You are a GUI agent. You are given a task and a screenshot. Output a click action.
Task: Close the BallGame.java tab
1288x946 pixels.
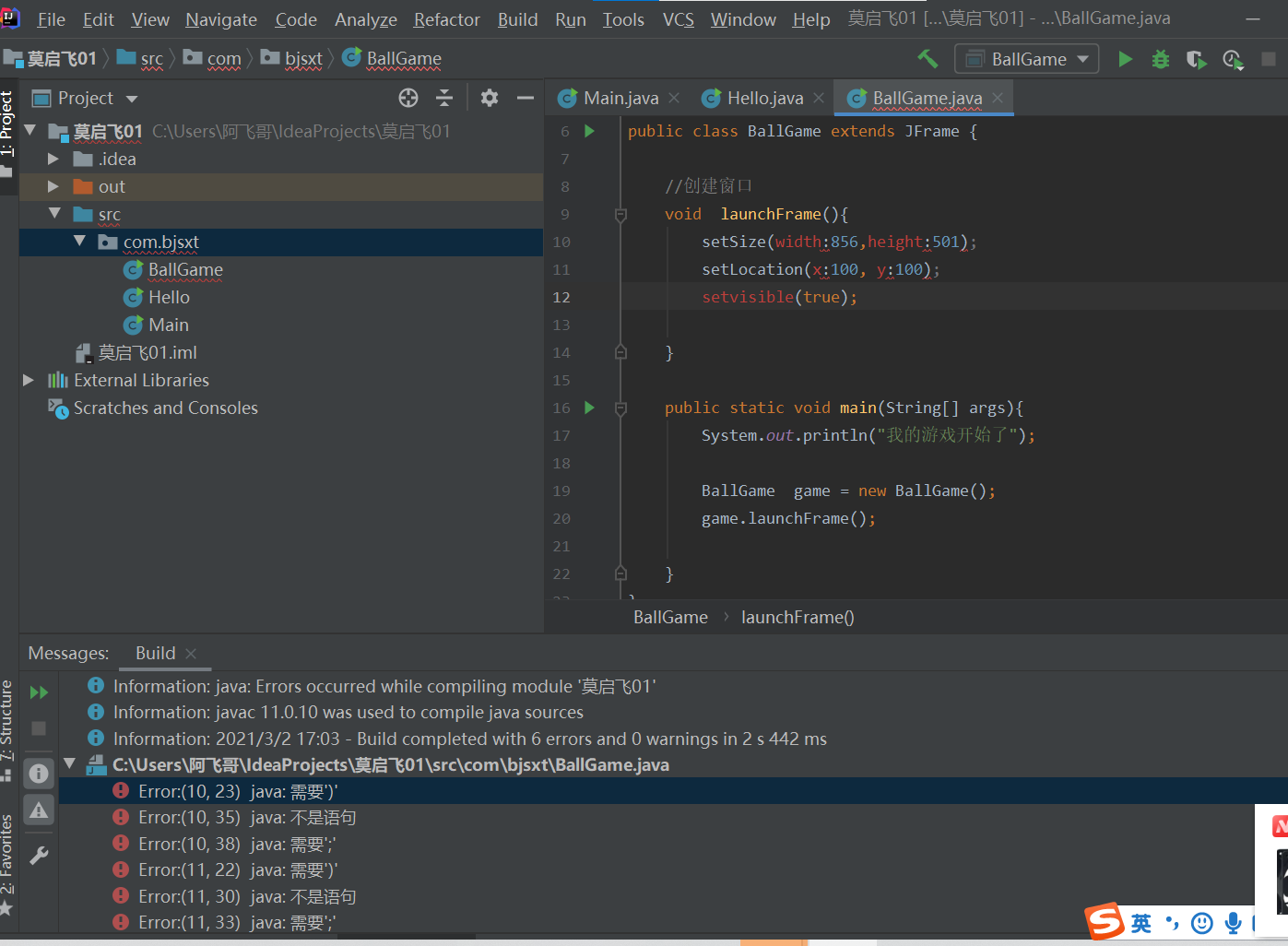[x=998, y=98]
